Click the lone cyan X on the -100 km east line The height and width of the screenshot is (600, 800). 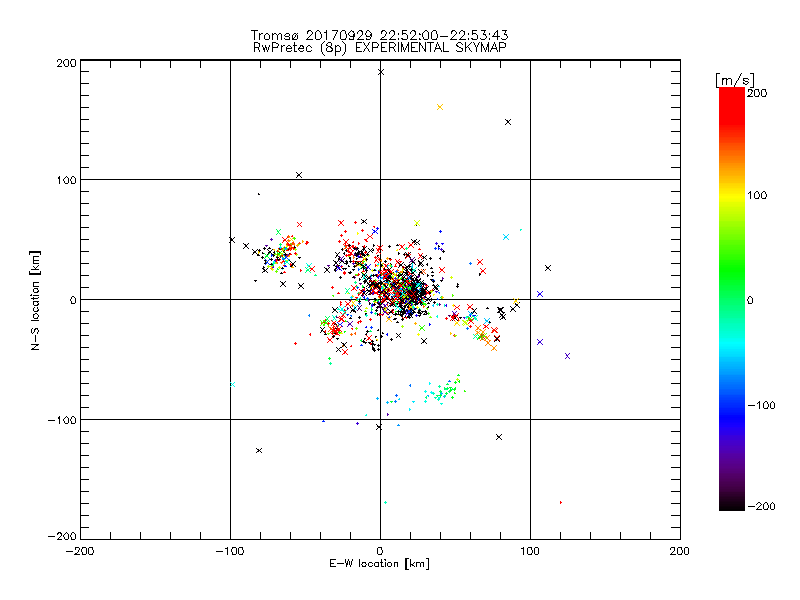(x=232, y=385)
